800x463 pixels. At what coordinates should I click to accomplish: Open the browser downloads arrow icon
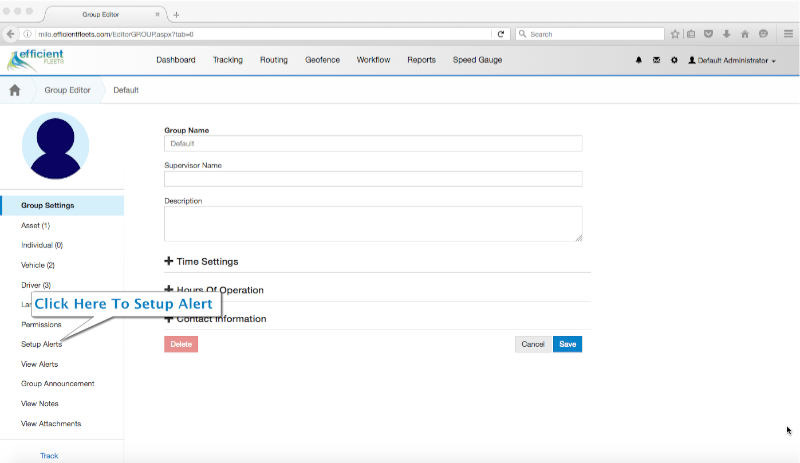coord(727,34)
